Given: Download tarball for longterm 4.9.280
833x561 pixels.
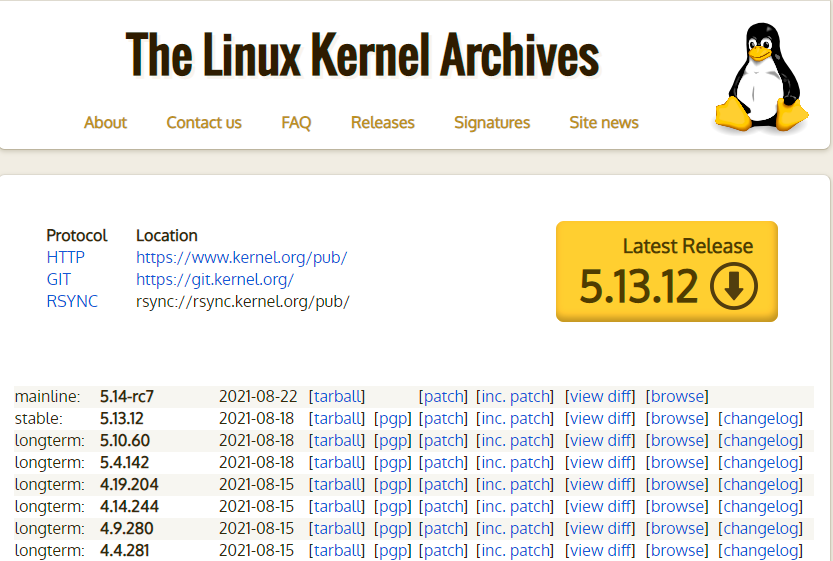Looking at the screenshot, I should (x=337, y=529).
